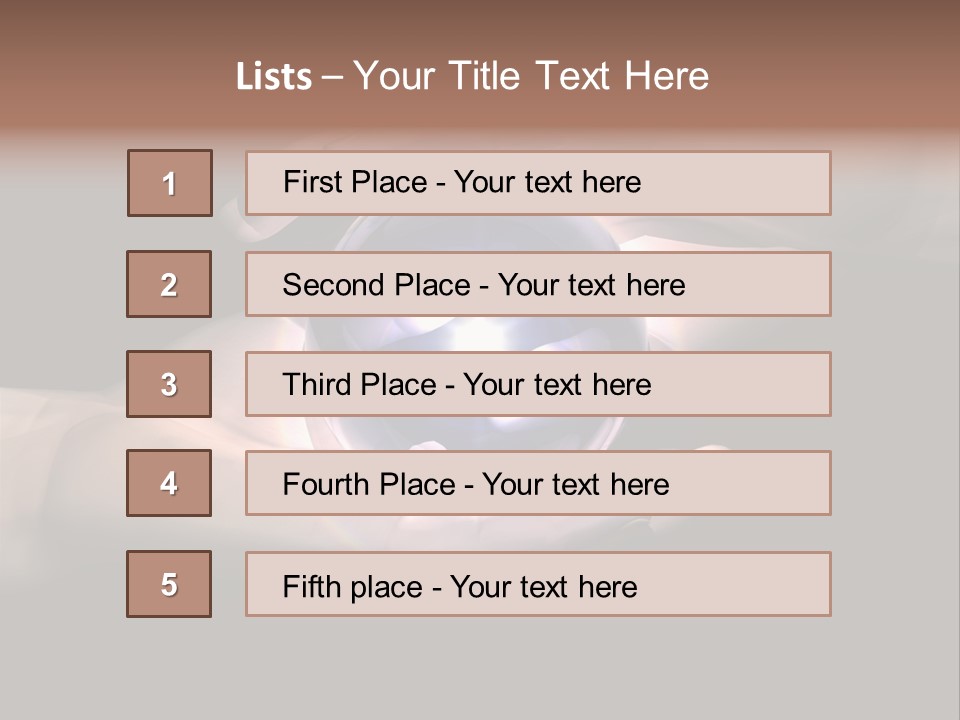Click the word "Fifth" in the list
The height and width of the screenshot is (720, 960).
309,586
